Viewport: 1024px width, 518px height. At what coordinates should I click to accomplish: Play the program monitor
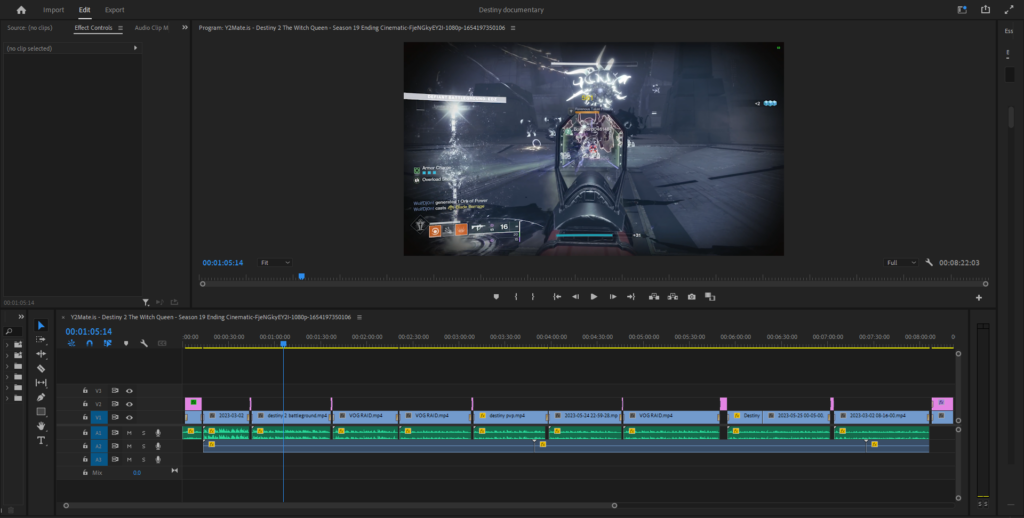[594, 297]
